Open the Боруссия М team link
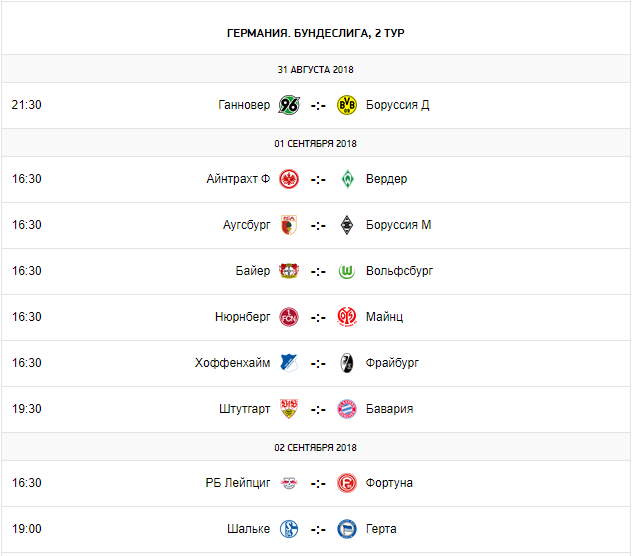Screen dimensions: 634x556 click(x=398, y=225)
